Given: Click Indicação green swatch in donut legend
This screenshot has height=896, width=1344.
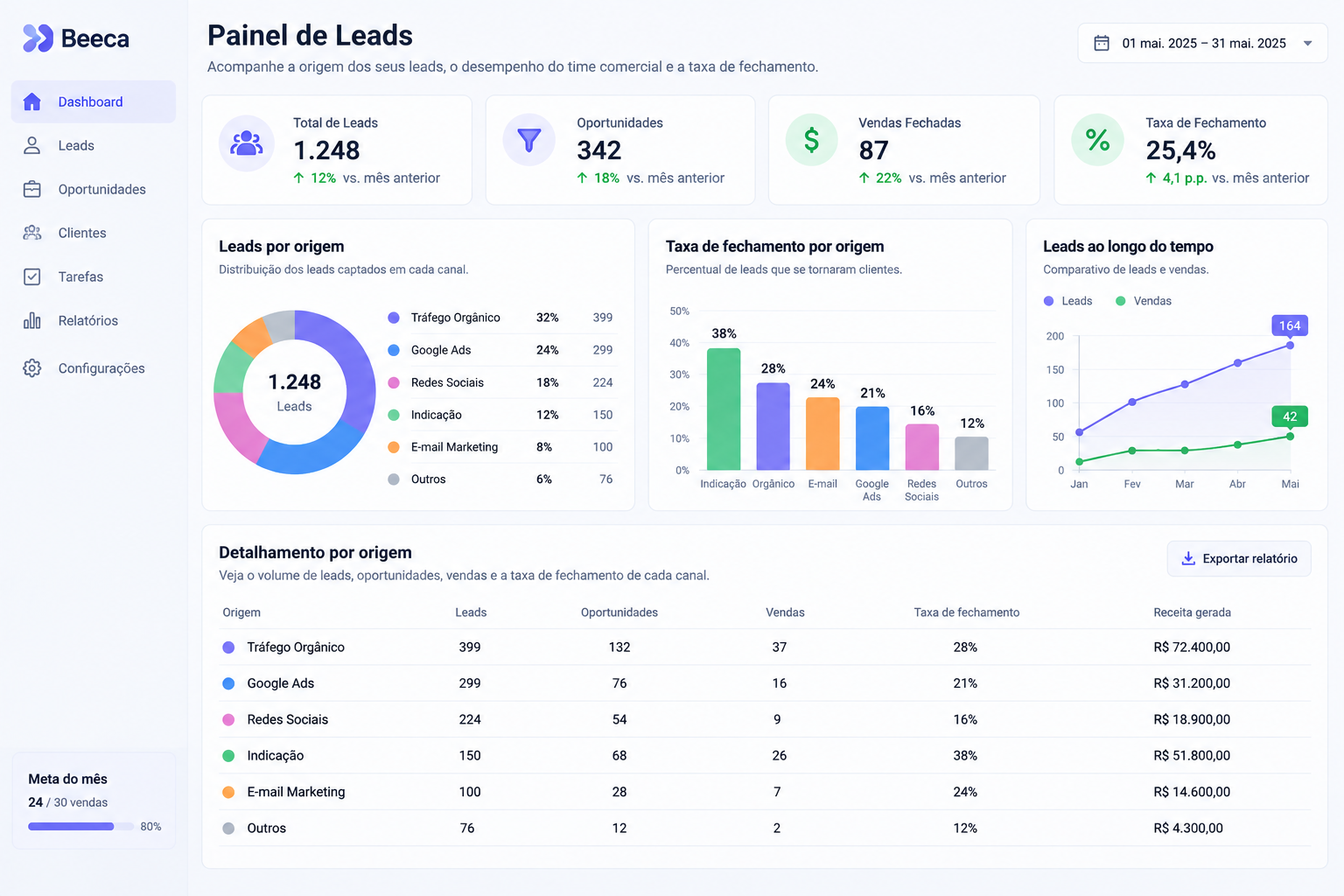Looking at the screenshot, I should tap(394, 415).
